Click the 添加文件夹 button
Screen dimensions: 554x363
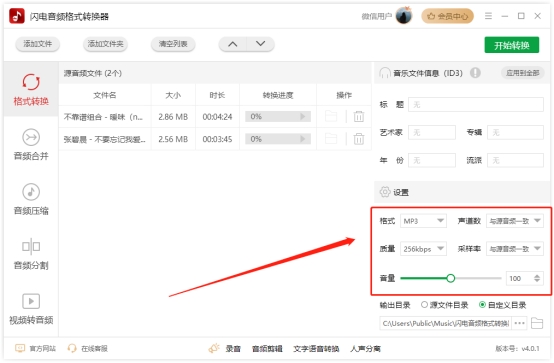105,44
